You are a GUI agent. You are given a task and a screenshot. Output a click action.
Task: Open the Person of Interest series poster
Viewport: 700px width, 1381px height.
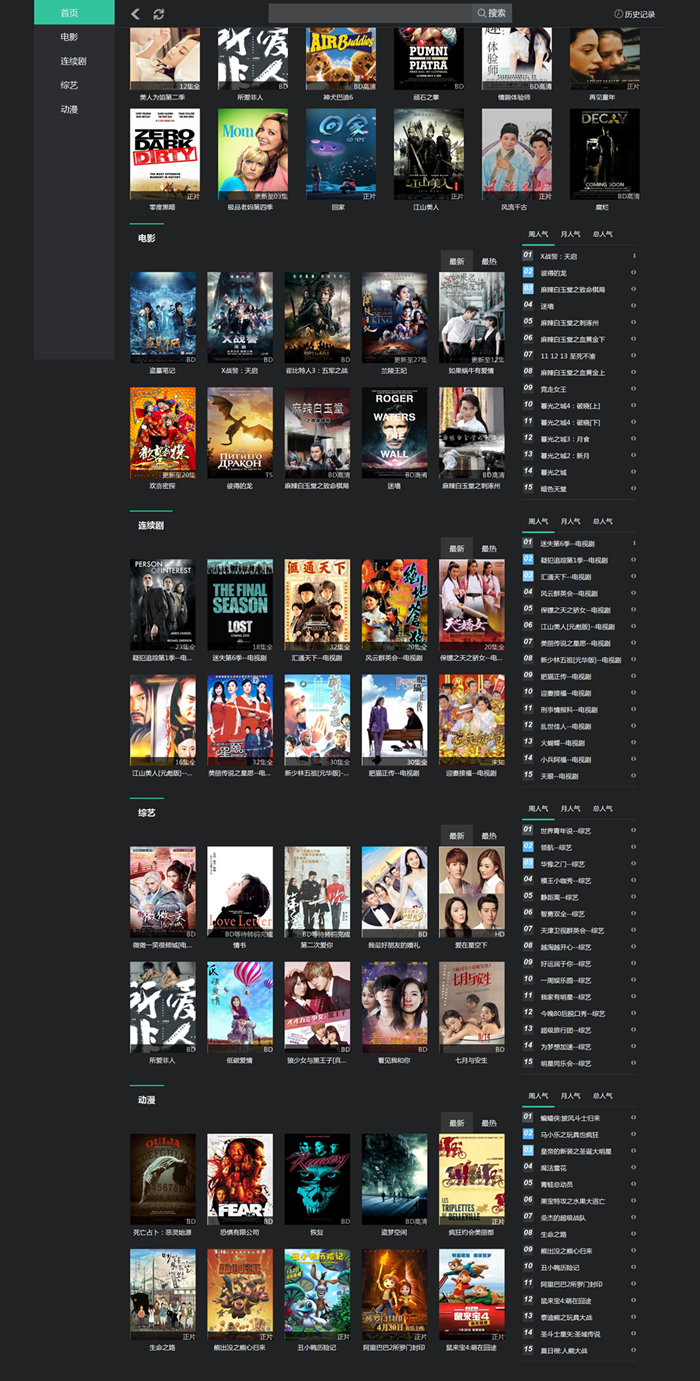[x=163, y=605]
